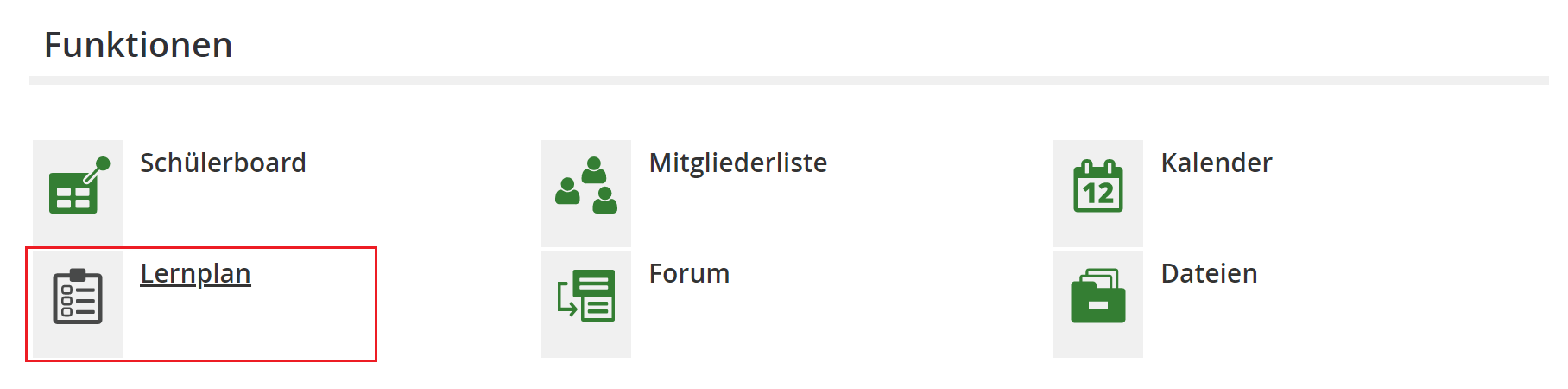
Task: Click the Funktionen section heading
Action: 138,45
